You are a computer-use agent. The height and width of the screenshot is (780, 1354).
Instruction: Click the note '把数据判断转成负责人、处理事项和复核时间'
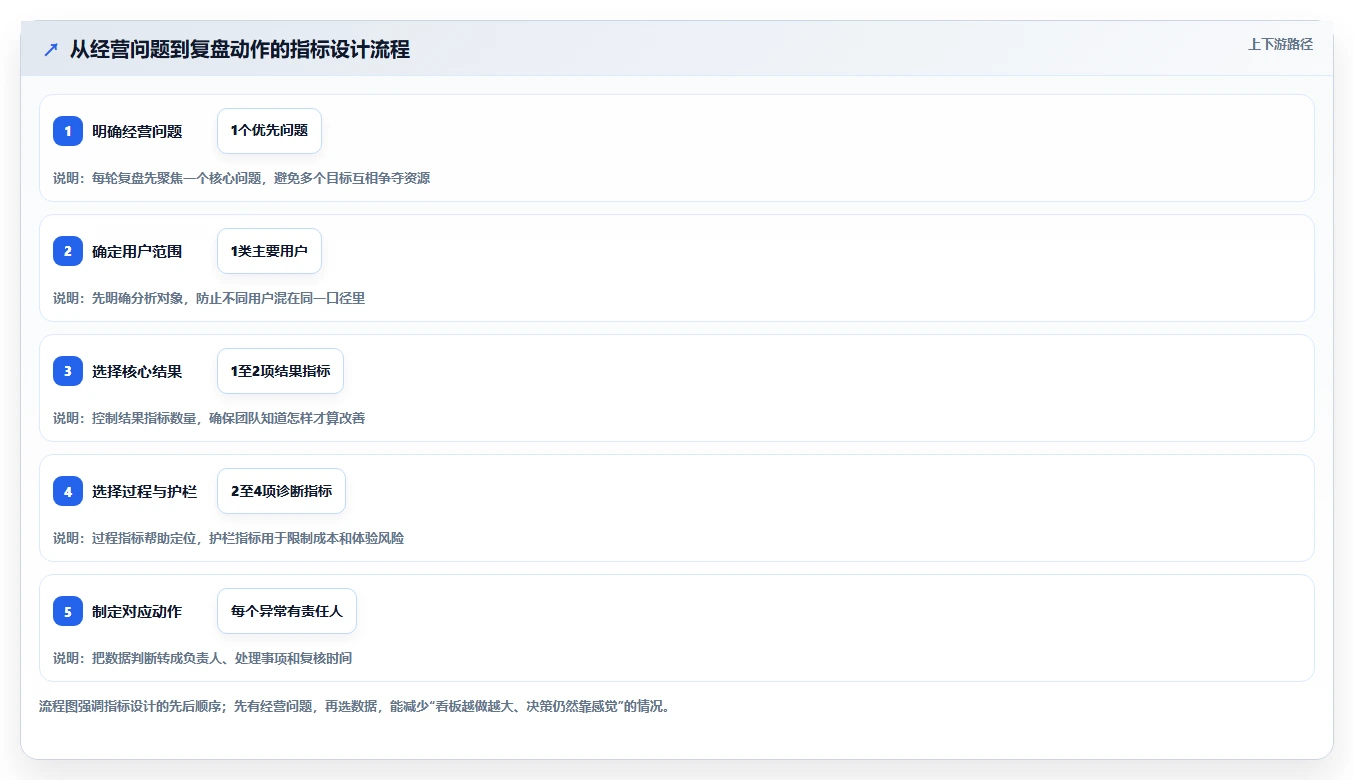coord(222,658)
